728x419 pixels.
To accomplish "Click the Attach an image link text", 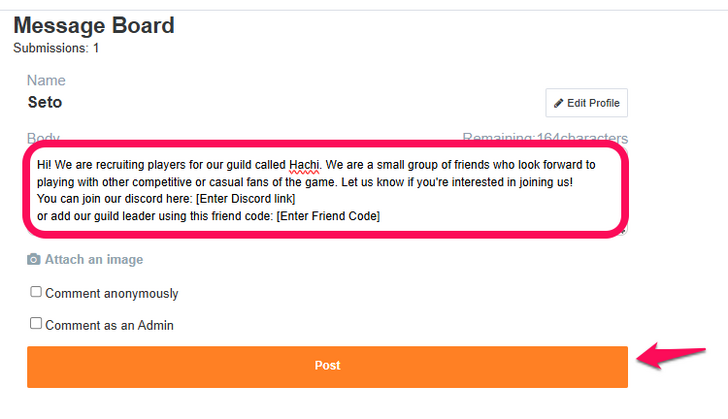I will (x=94, y=260).
